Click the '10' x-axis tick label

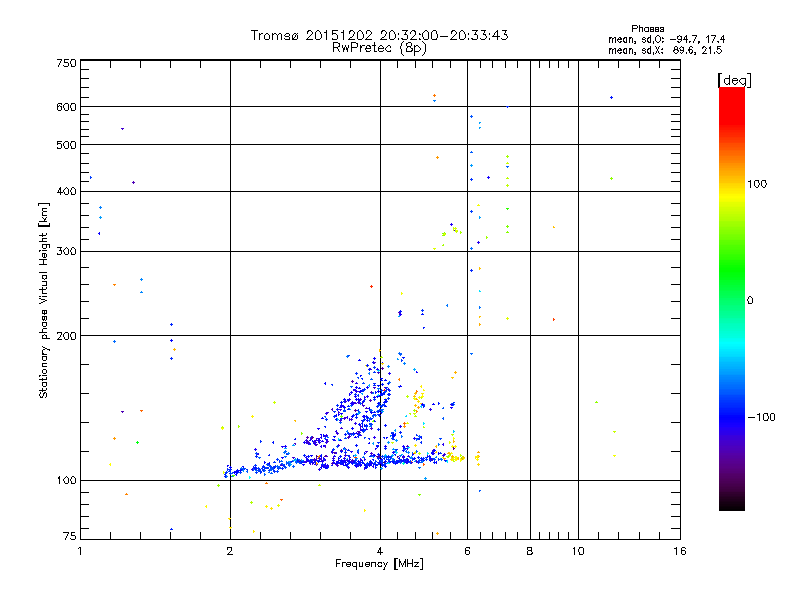point(578,551)
